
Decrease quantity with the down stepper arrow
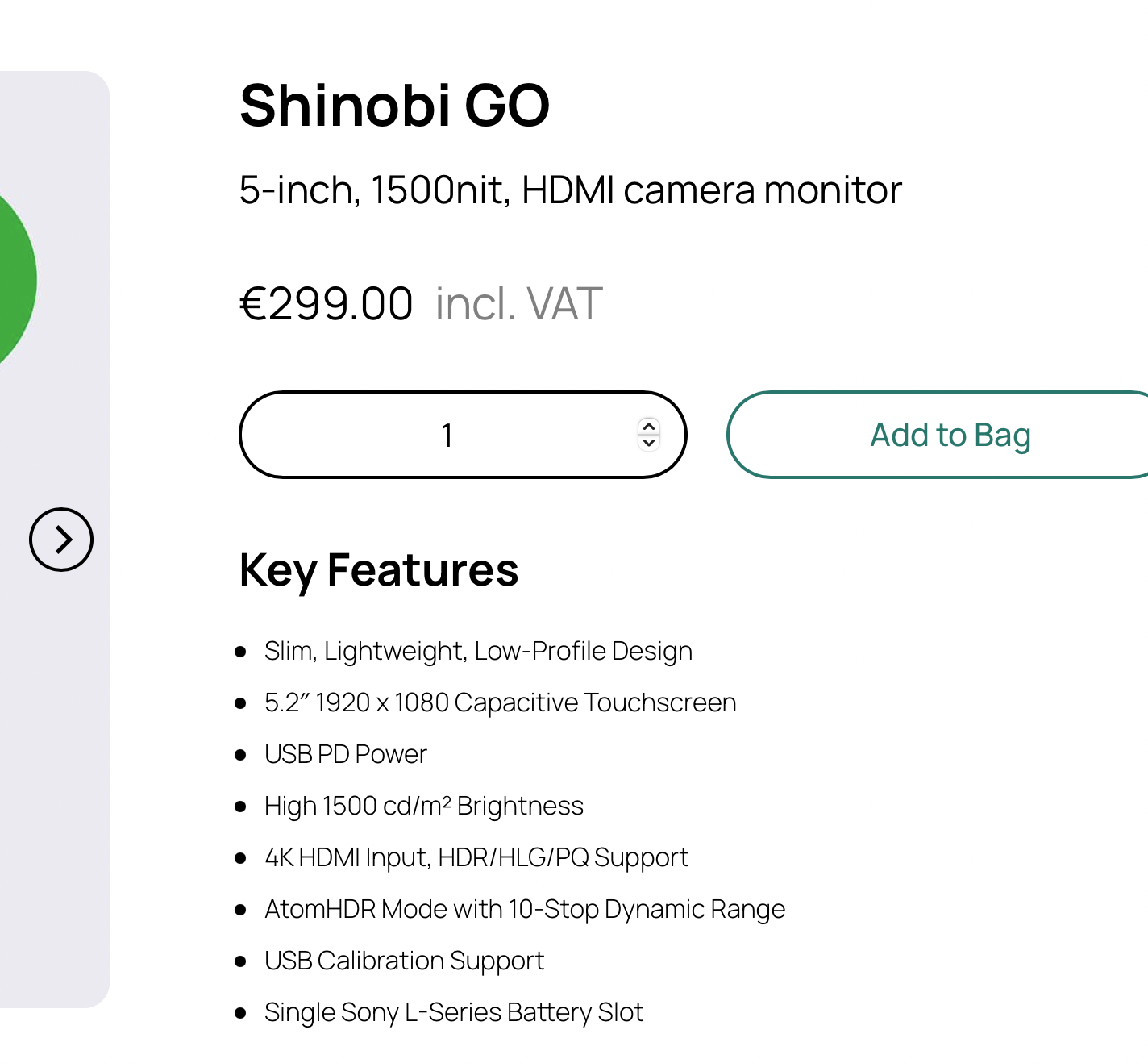[x=649, y=443]
